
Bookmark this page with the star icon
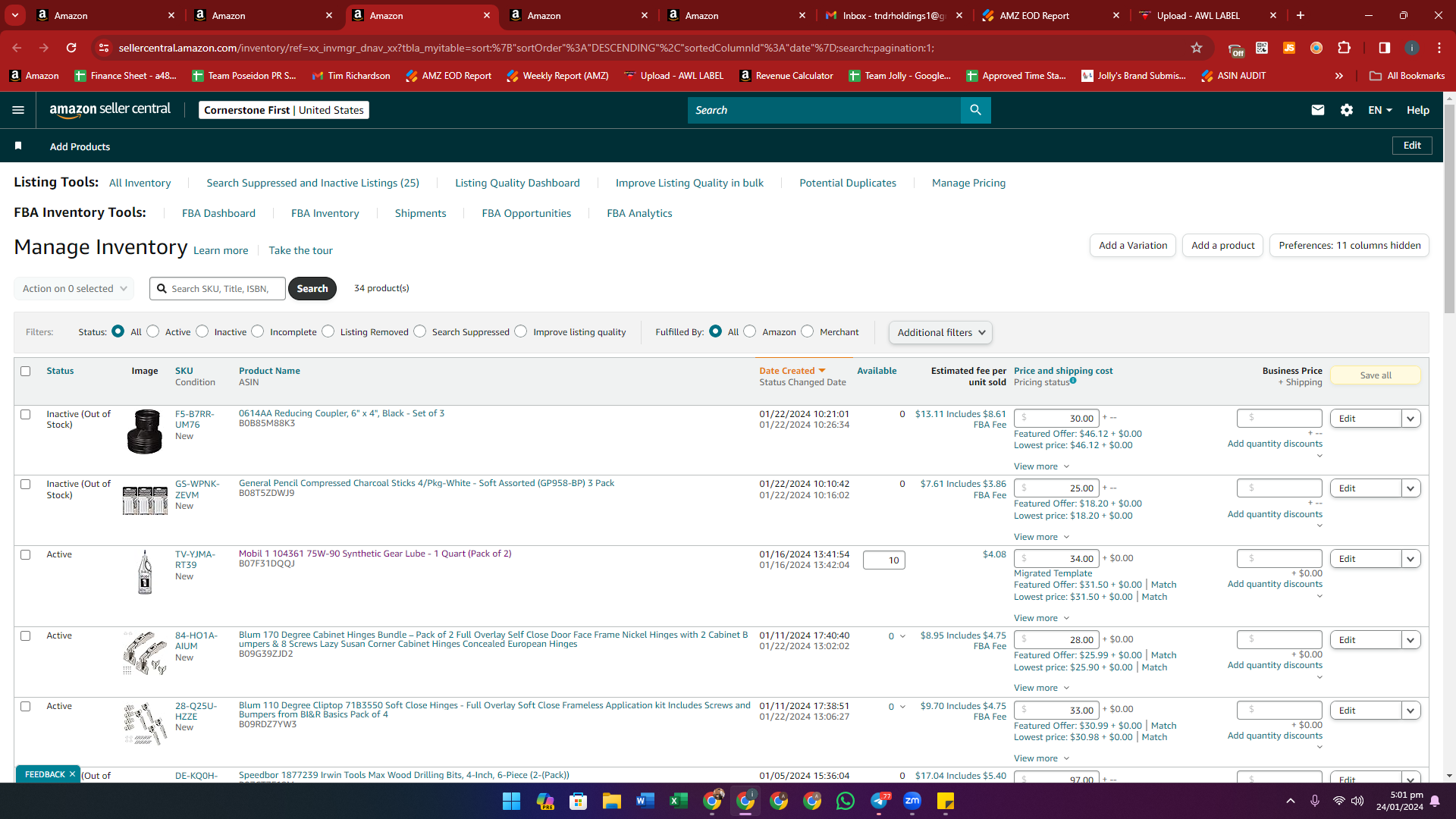coord(1197,48)
